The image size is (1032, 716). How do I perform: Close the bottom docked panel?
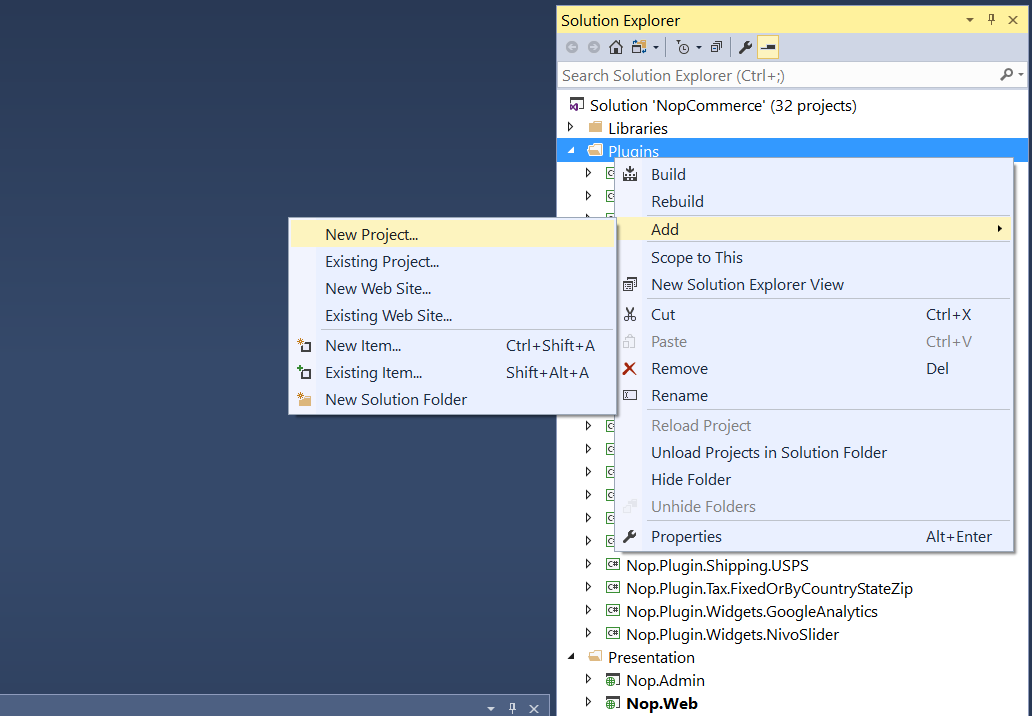534,708
